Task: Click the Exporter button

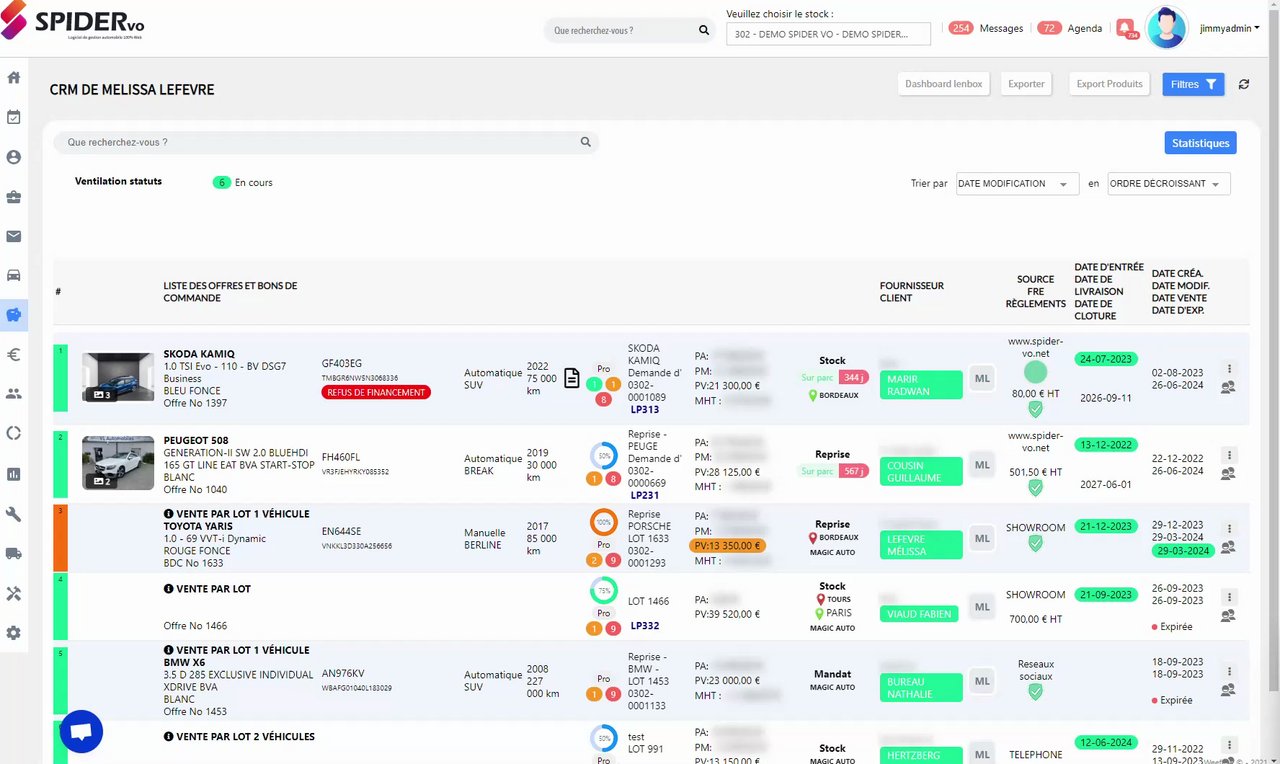Action: (x=1026, y=84)
